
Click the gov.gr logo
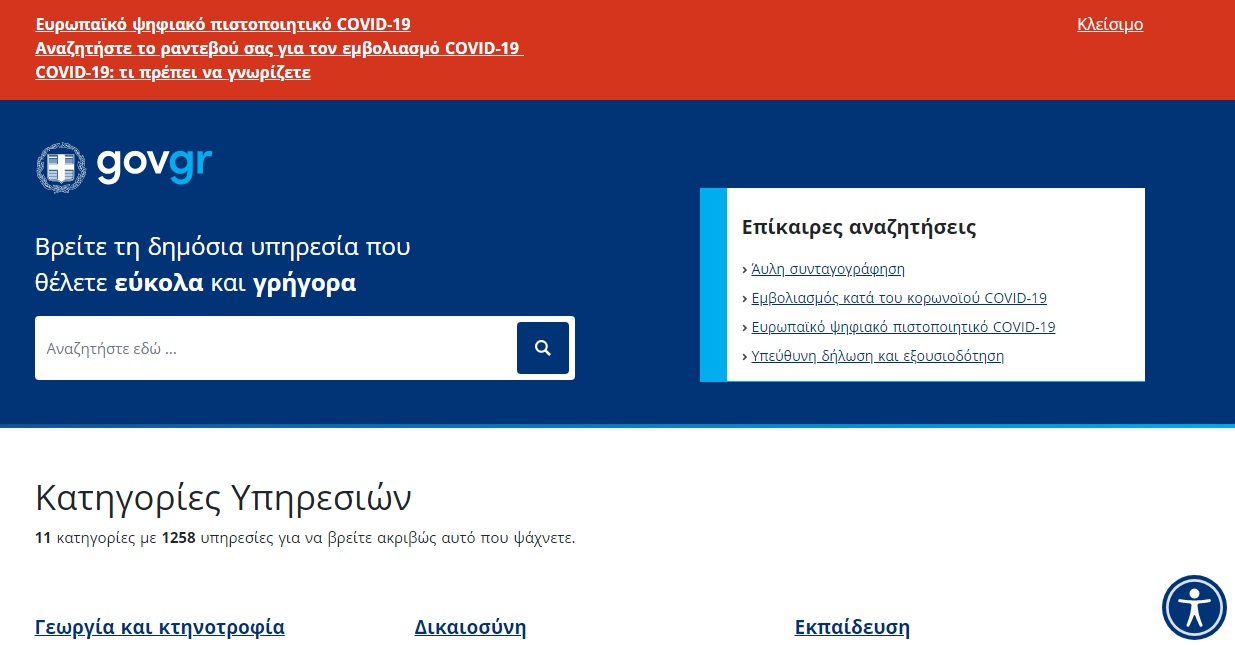(124, 167)
